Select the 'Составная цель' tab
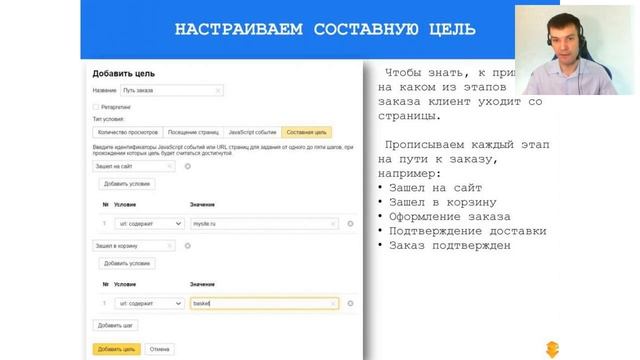 point(307,132)
